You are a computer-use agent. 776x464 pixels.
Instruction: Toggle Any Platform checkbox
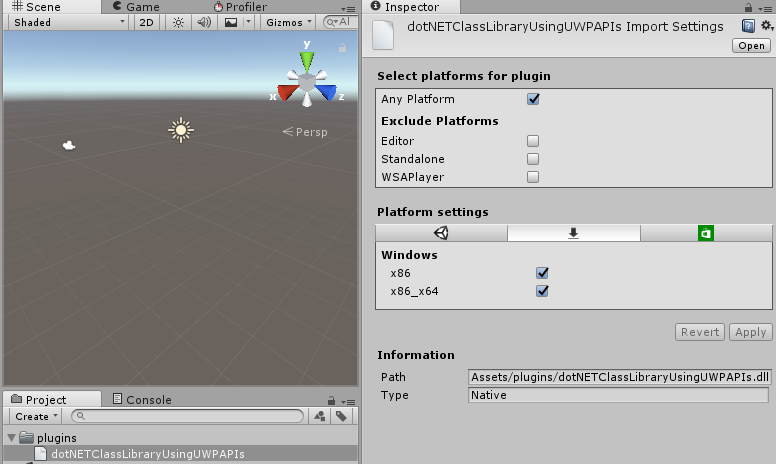[x=533, y=99]
